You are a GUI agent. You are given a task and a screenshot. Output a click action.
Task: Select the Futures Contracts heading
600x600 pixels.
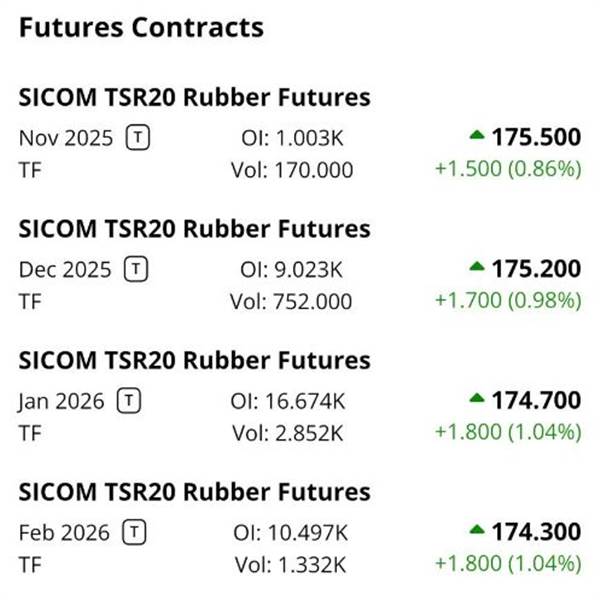[x=141, y=27]
